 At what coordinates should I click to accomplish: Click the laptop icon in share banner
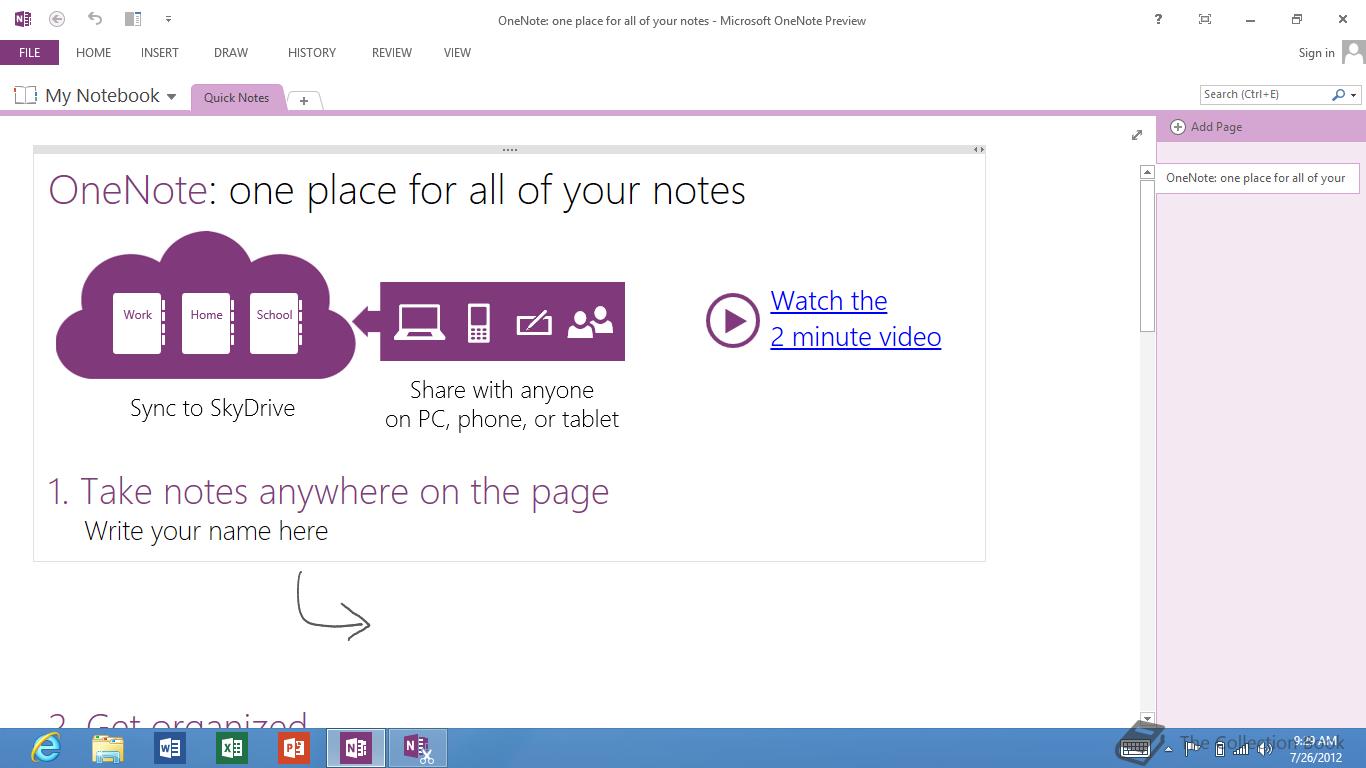[x=420, y=322]
